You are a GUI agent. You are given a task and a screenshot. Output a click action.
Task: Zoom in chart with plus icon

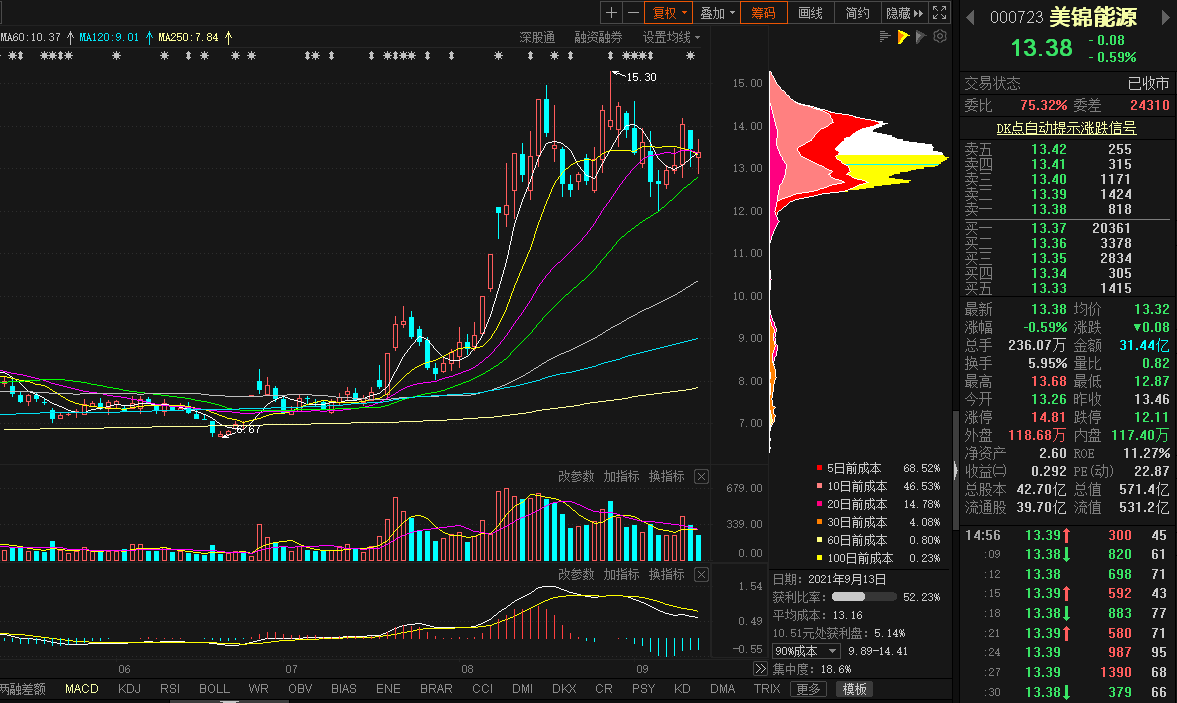click(611, 13)
